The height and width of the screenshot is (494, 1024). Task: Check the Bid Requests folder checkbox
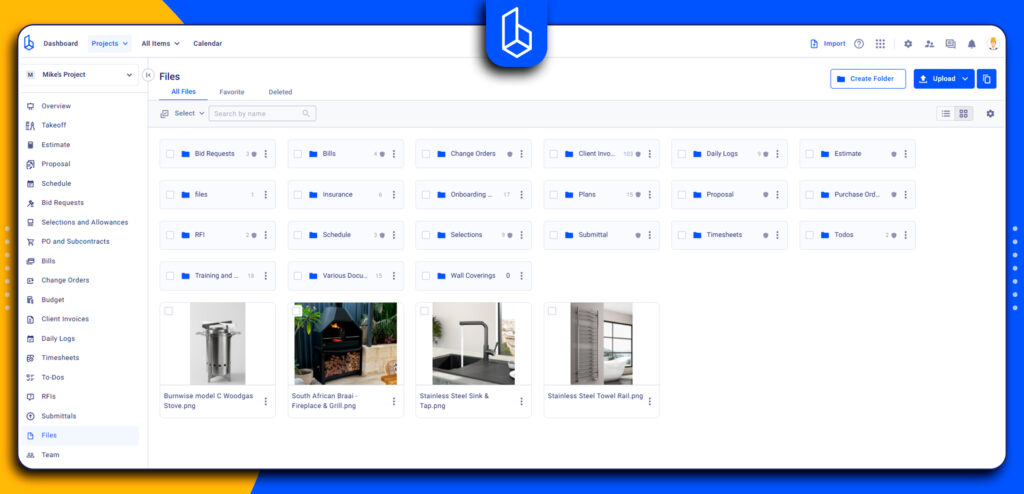click(170, 154)
